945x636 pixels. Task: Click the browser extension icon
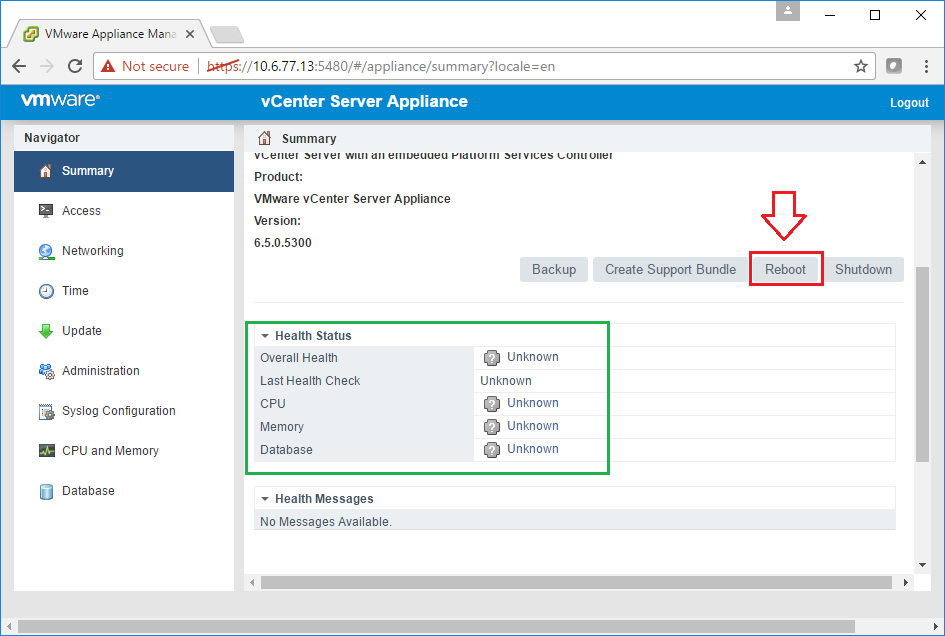(x=894, y=66)
